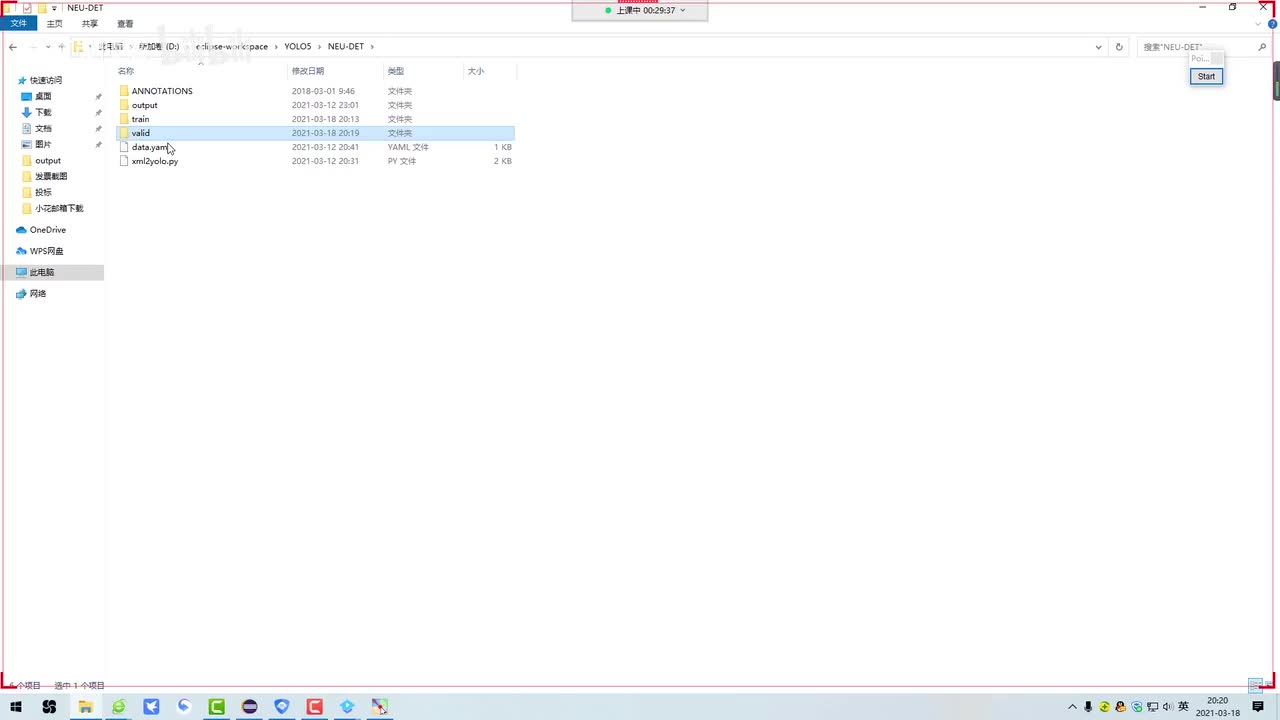The height and width of the screenshot is (720, 1280).
Task: Open the Eclipse icon on taskbar
Action: [249, 707]
